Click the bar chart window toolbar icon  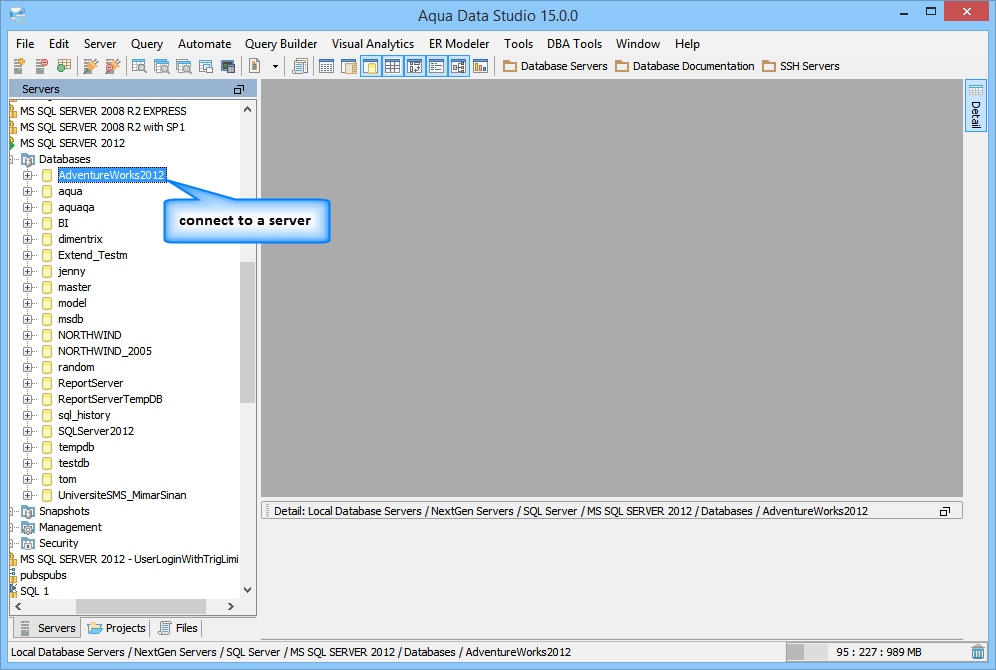click(x=481, y=66)
